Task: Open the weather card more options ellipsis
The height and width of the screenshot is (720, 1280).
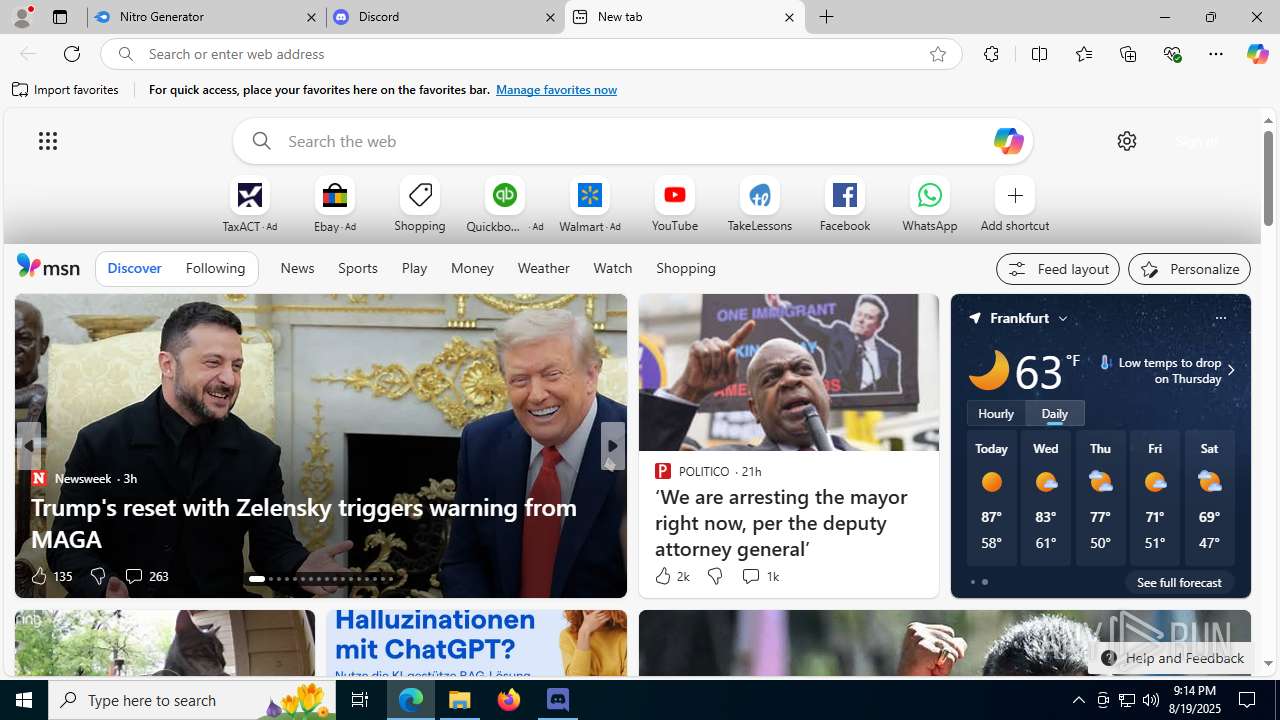Action: (1220, 318)
